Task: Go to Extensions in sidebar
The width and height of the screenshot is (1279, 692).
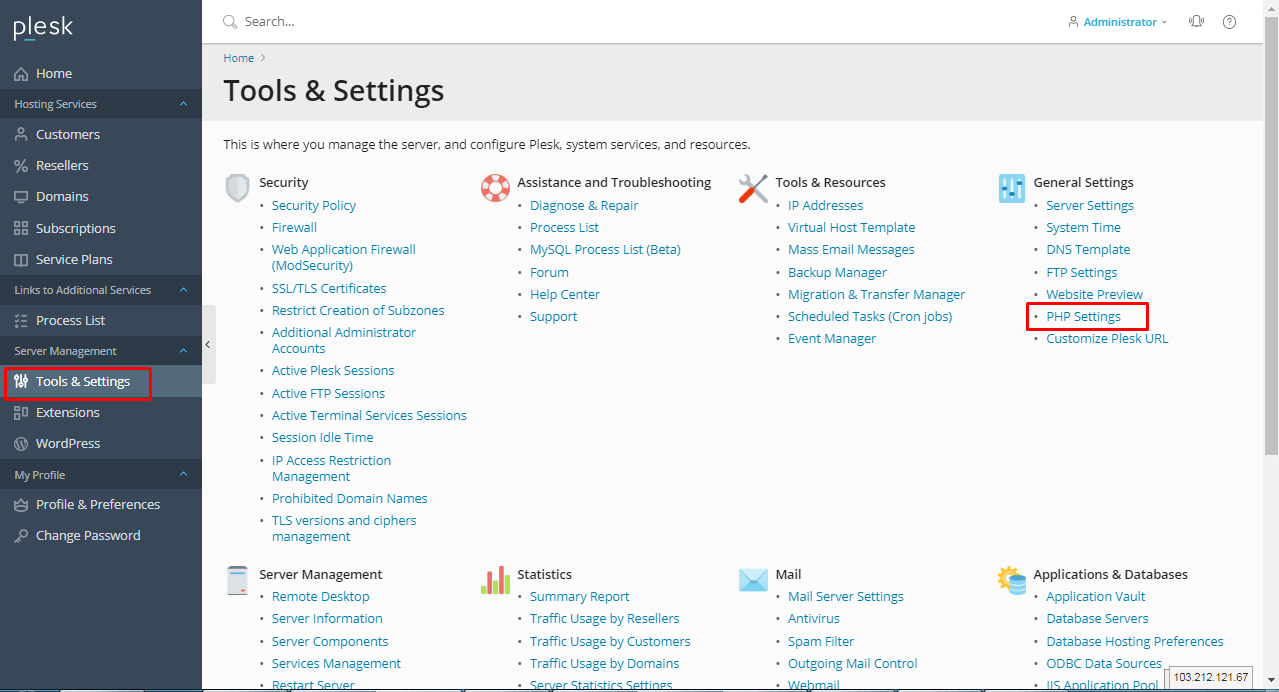Action: click(101, 413)
